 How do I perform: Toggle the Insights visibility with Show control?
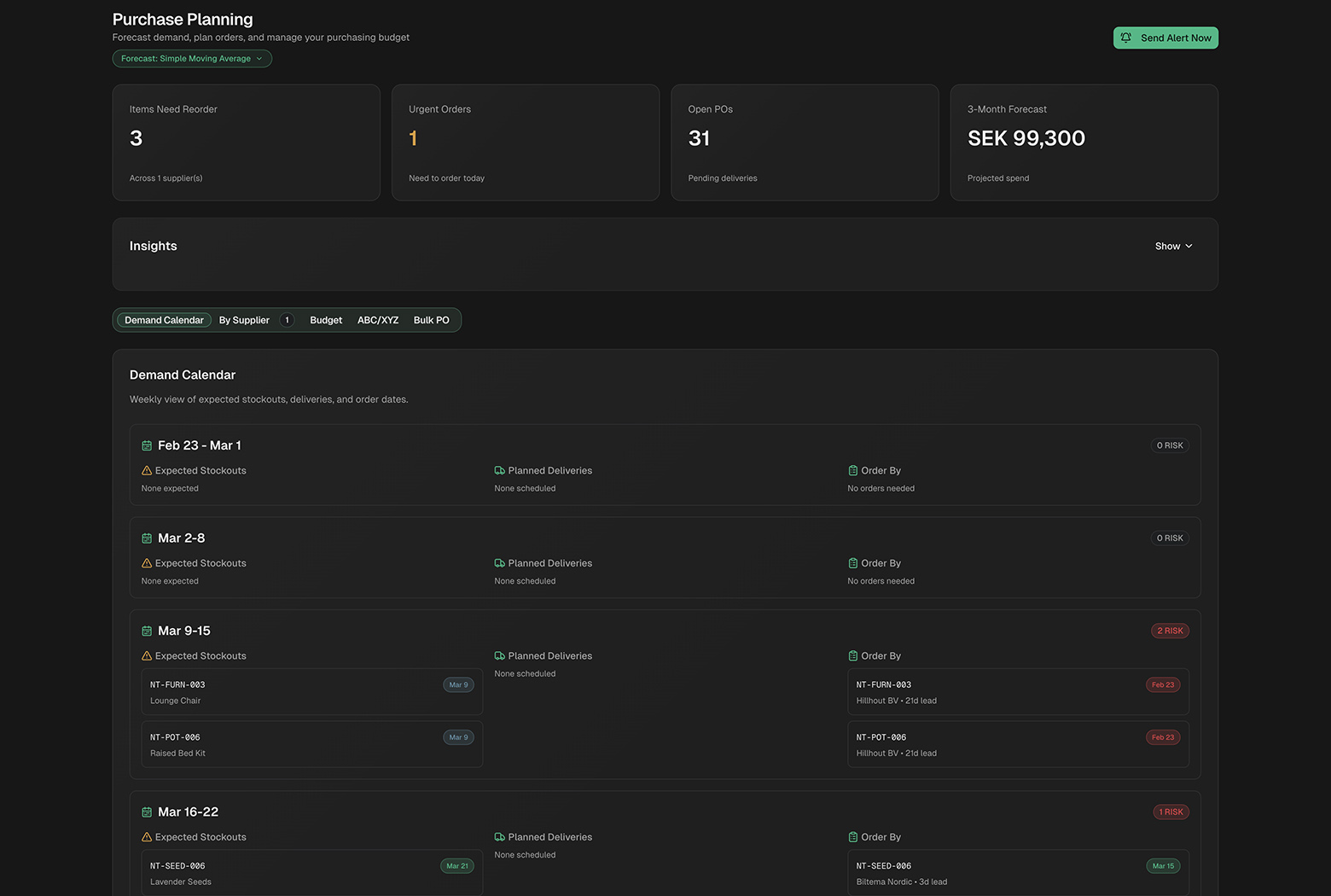pyautogui.click(x=1173, y=246)
